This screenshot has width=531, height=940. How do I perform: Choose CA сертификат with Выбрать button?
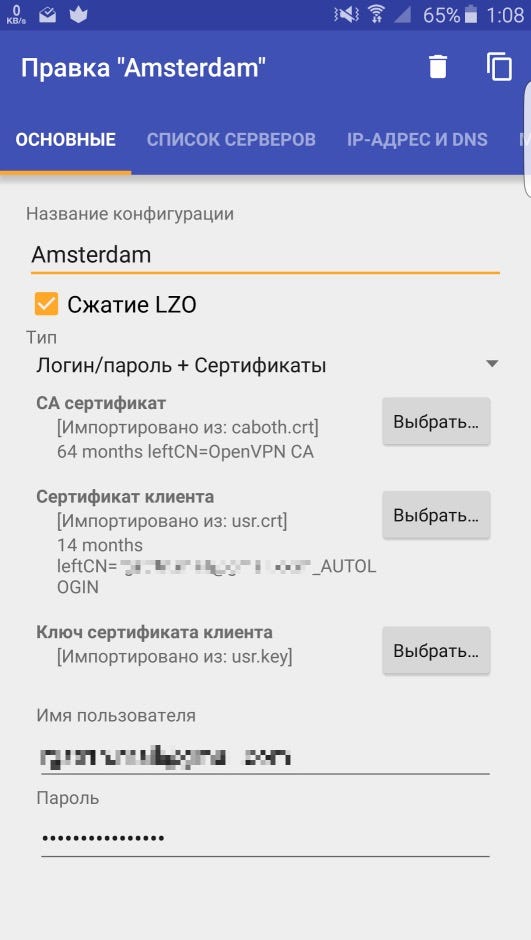click(436, 421)
